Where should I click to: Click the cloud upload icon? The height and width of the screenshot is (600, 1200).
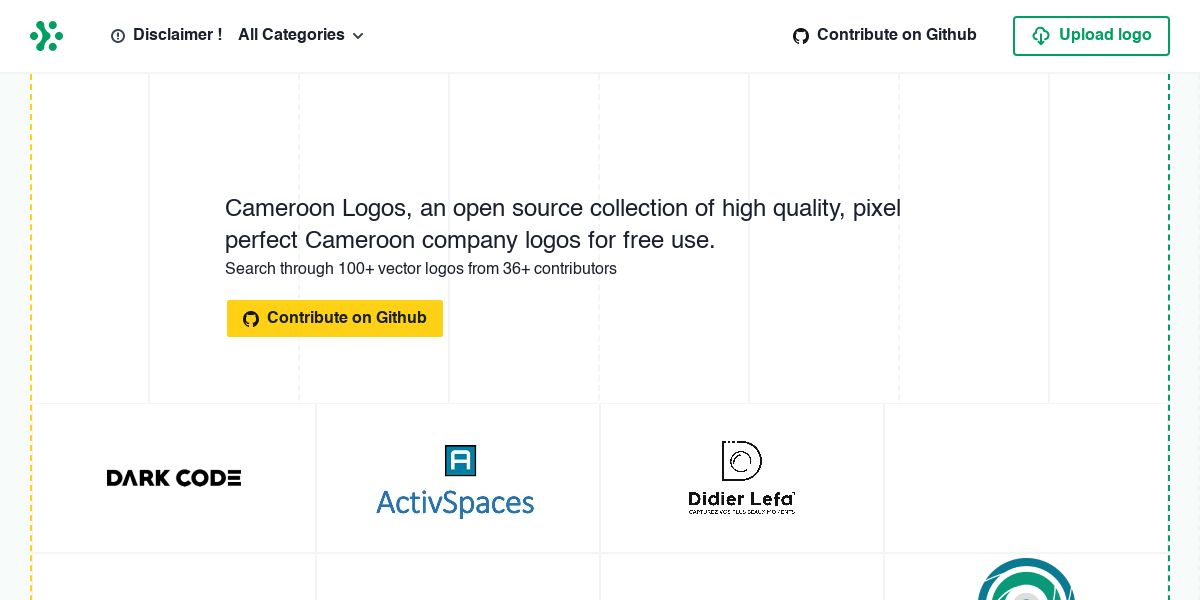click(x=1041, y=36)
